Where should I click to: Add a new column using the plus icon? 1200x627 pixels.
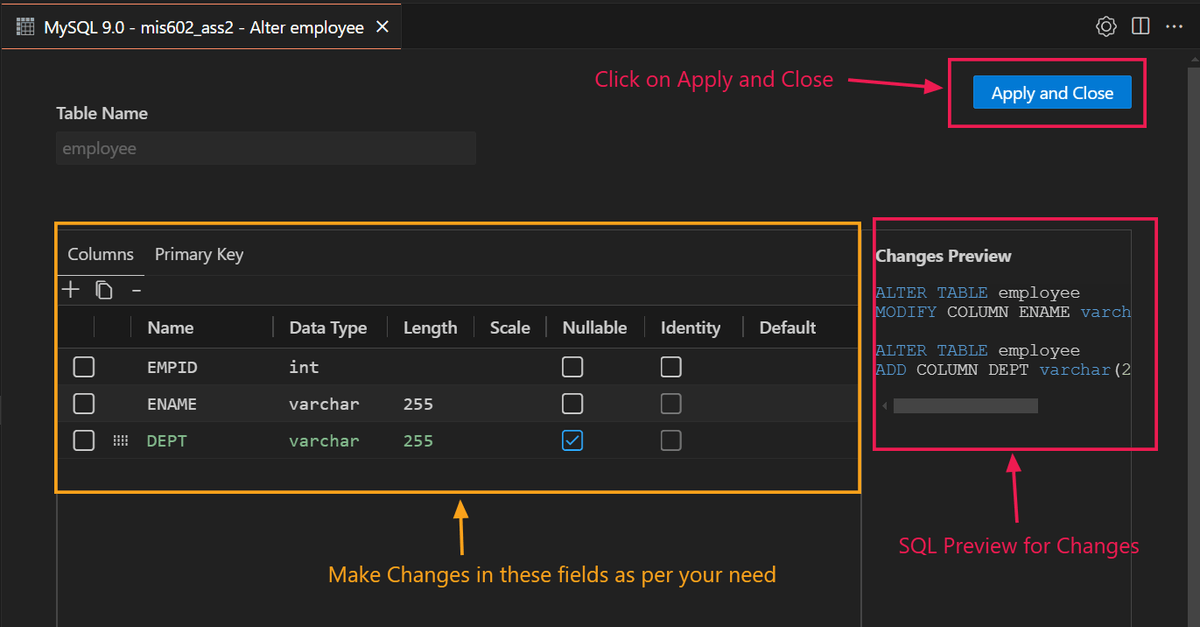point(70,289)
